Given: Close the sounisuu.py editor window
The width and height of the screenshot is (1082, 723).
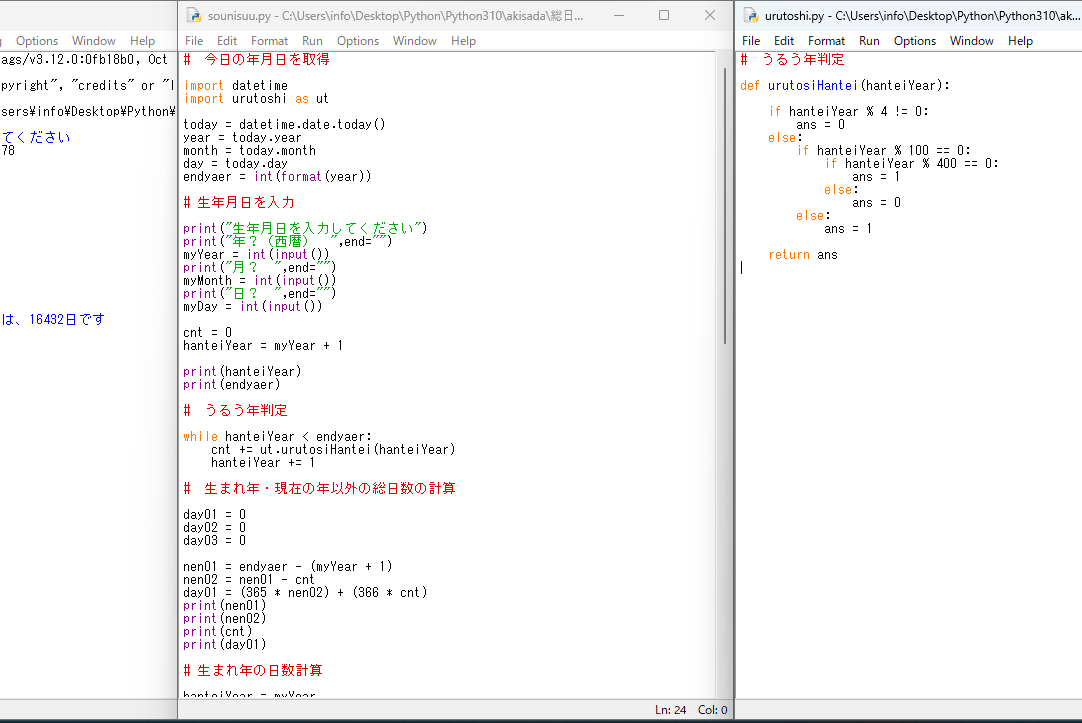Looking at the screenshot, I should 710,16.
